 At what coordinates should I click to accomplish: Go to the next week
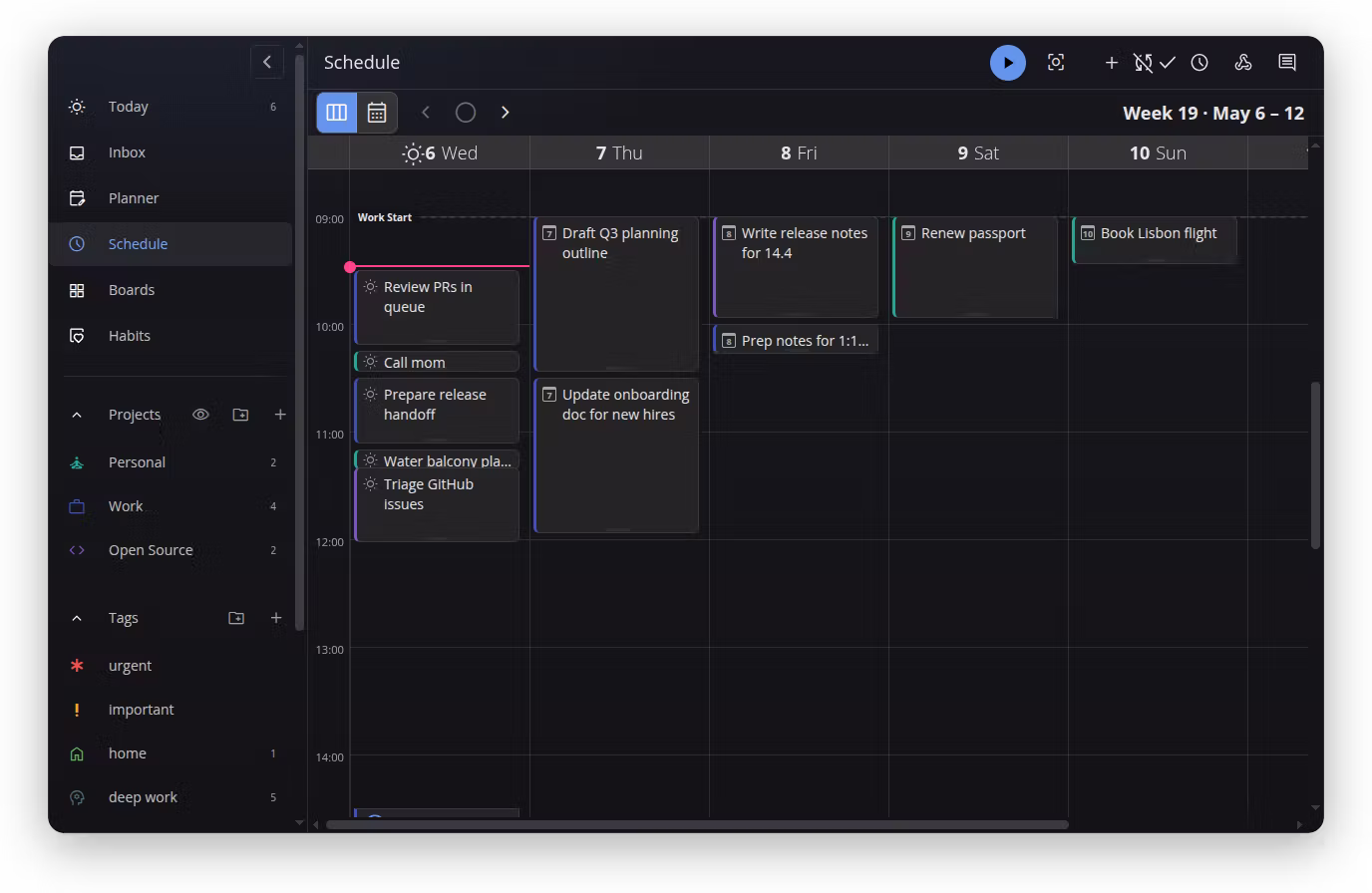[x=506, y=113]
